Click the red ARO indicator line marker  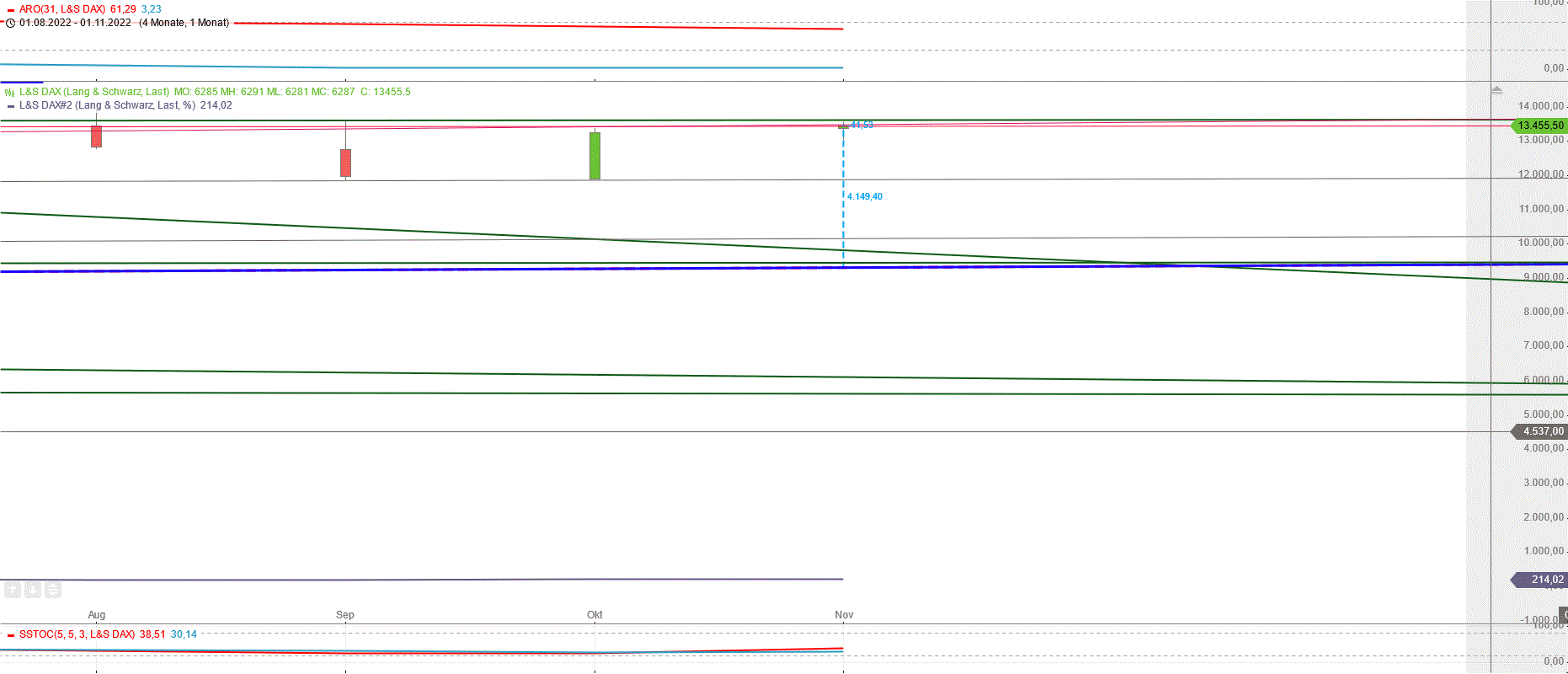(x=10, y=9)
